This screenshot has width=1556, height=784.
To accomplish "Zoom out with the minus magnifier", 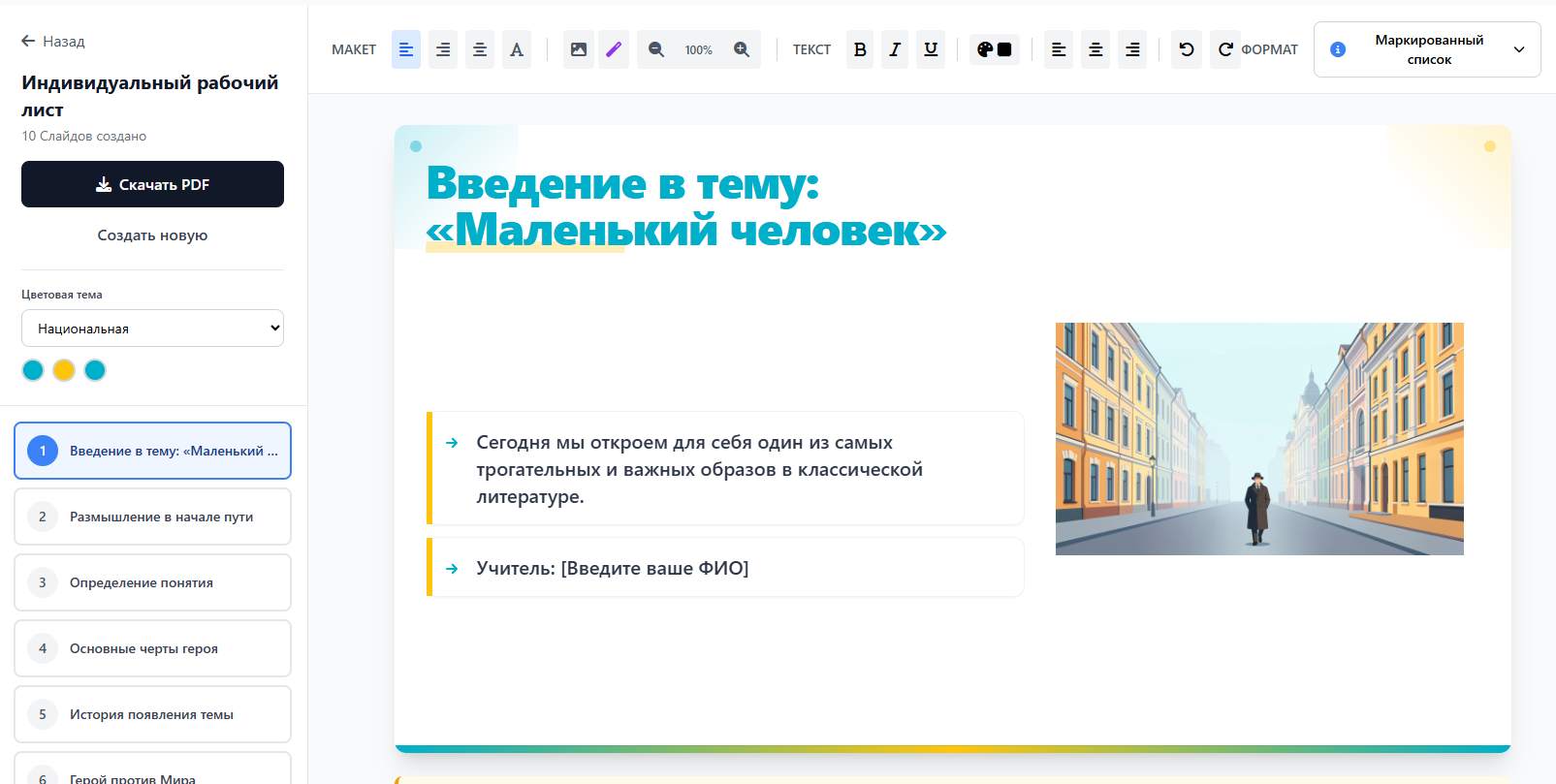I will point(656,49).
